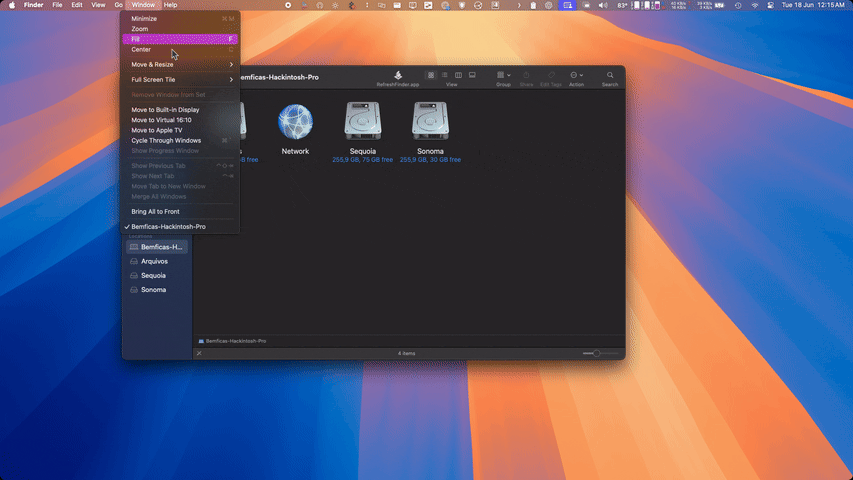Click the Finder window title Bemficas-Hackintosh-Pro
Screen dimensions: 853x480
pos(279,77)
